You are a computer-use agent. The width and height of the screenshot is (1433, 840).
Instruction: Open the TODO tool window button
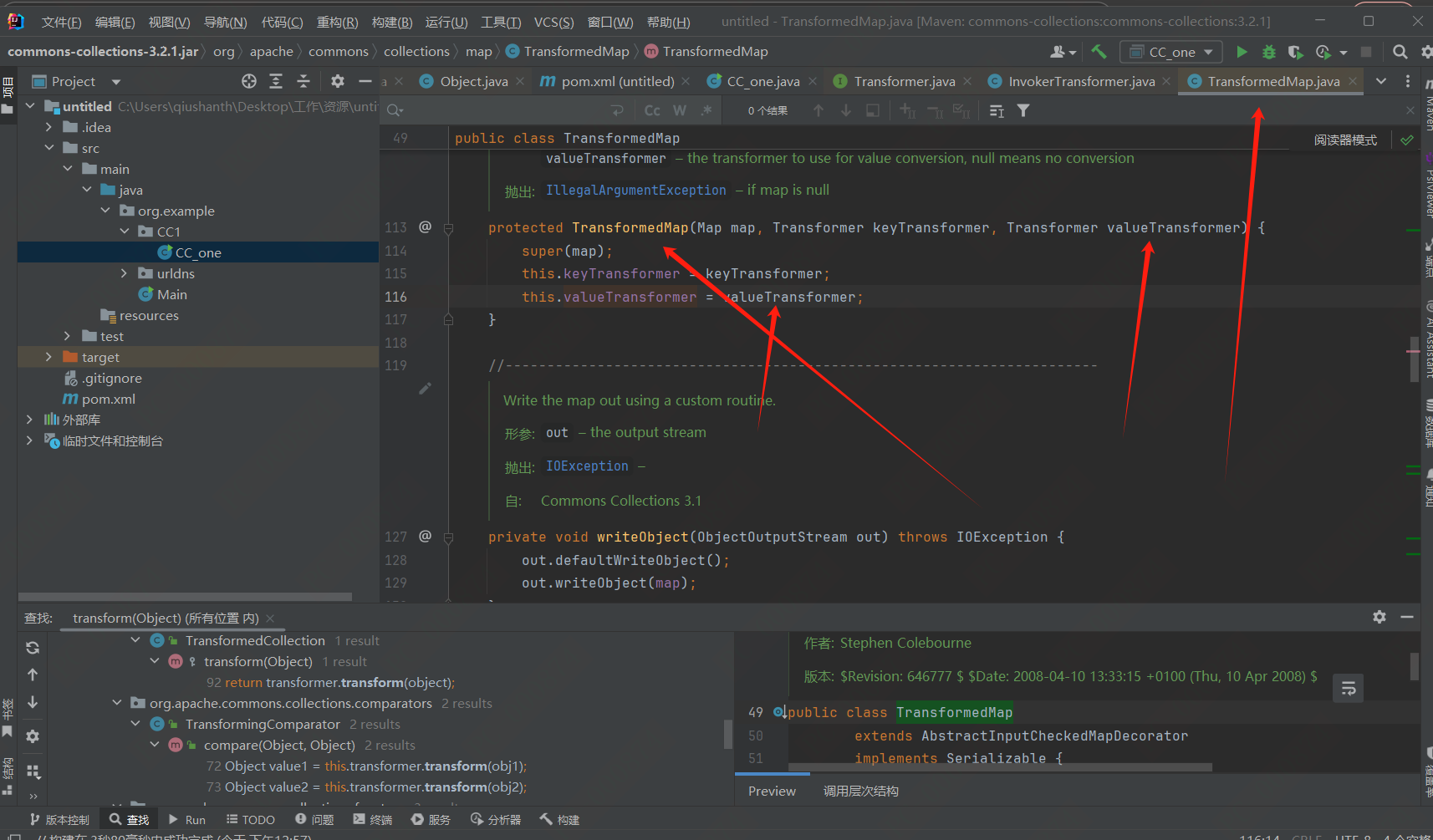[250, 820]
